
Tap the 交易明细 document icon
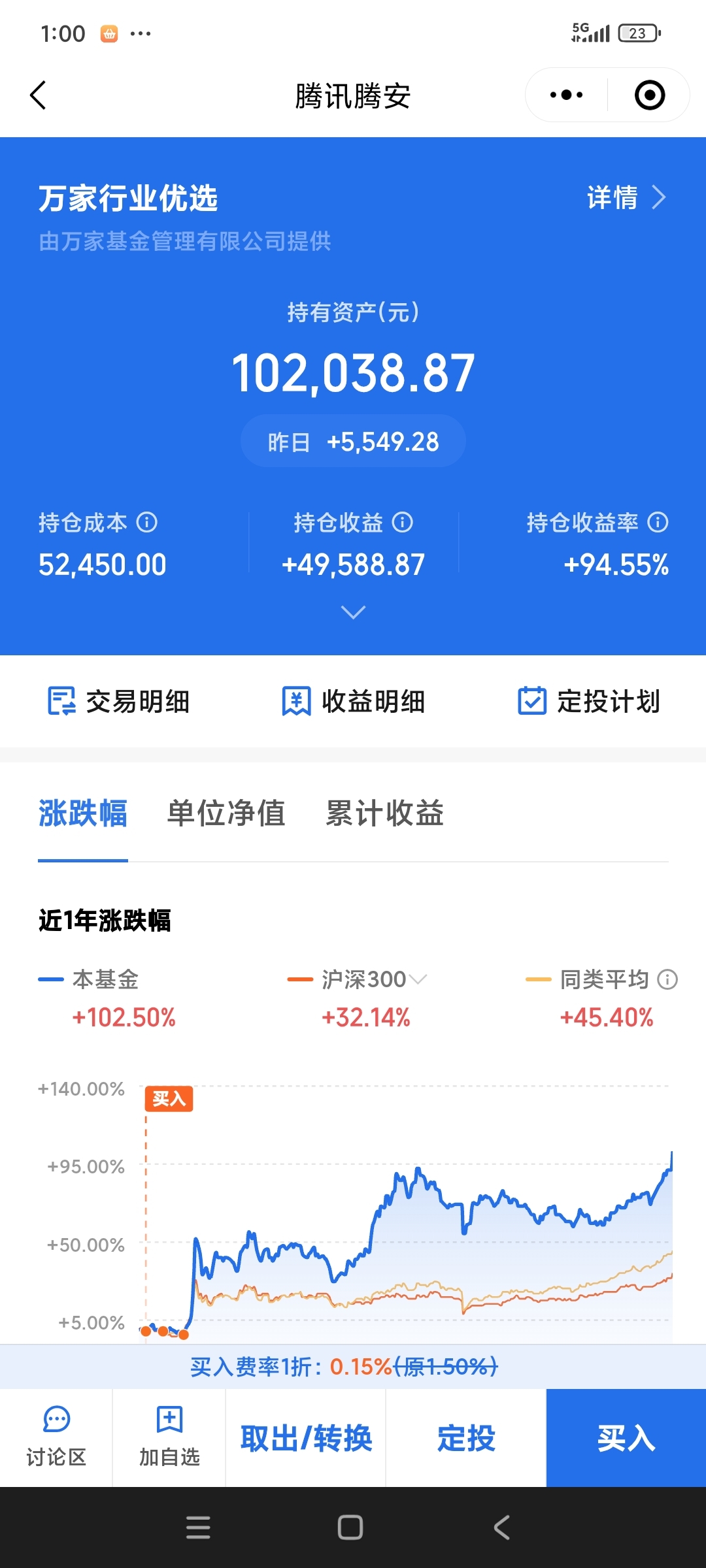[62, 702]
